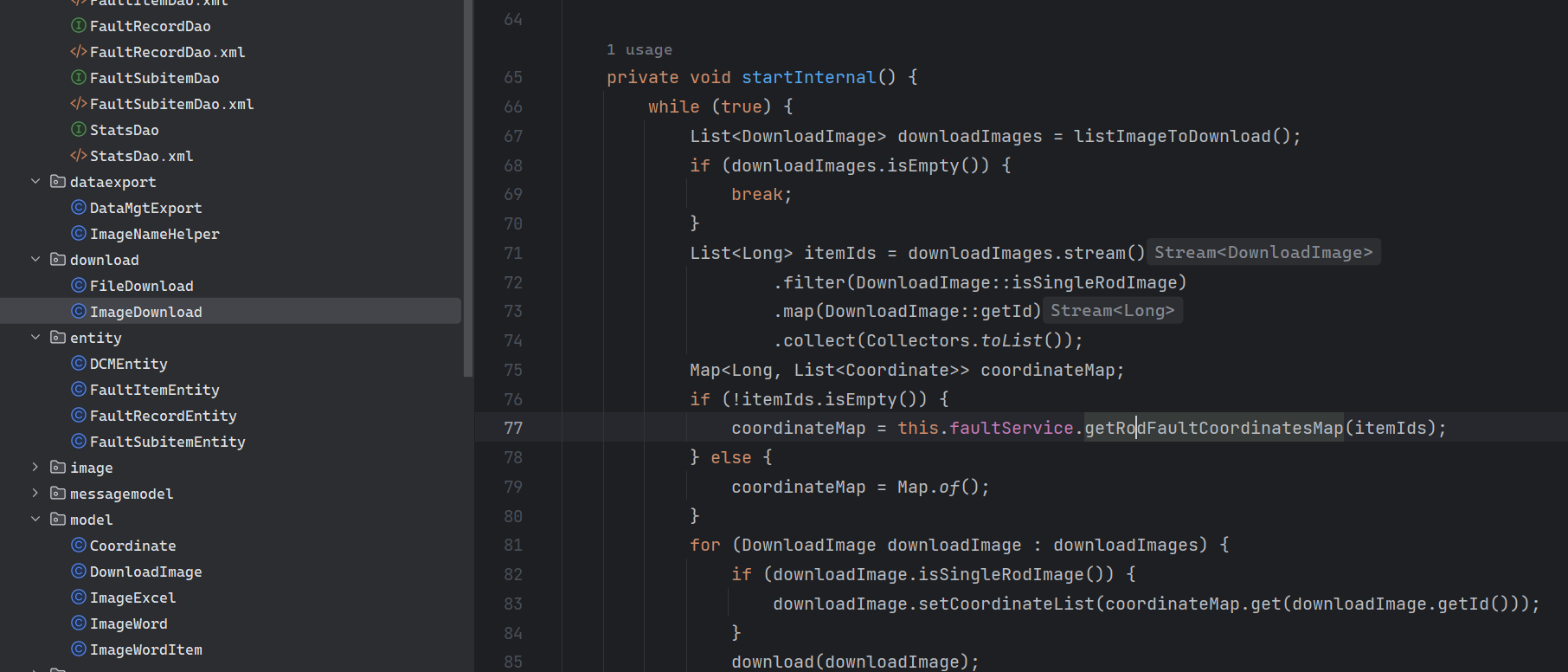1568x672 pixels.
Task: Click the ImageDownload class icon
Action: tap(78, 312)
